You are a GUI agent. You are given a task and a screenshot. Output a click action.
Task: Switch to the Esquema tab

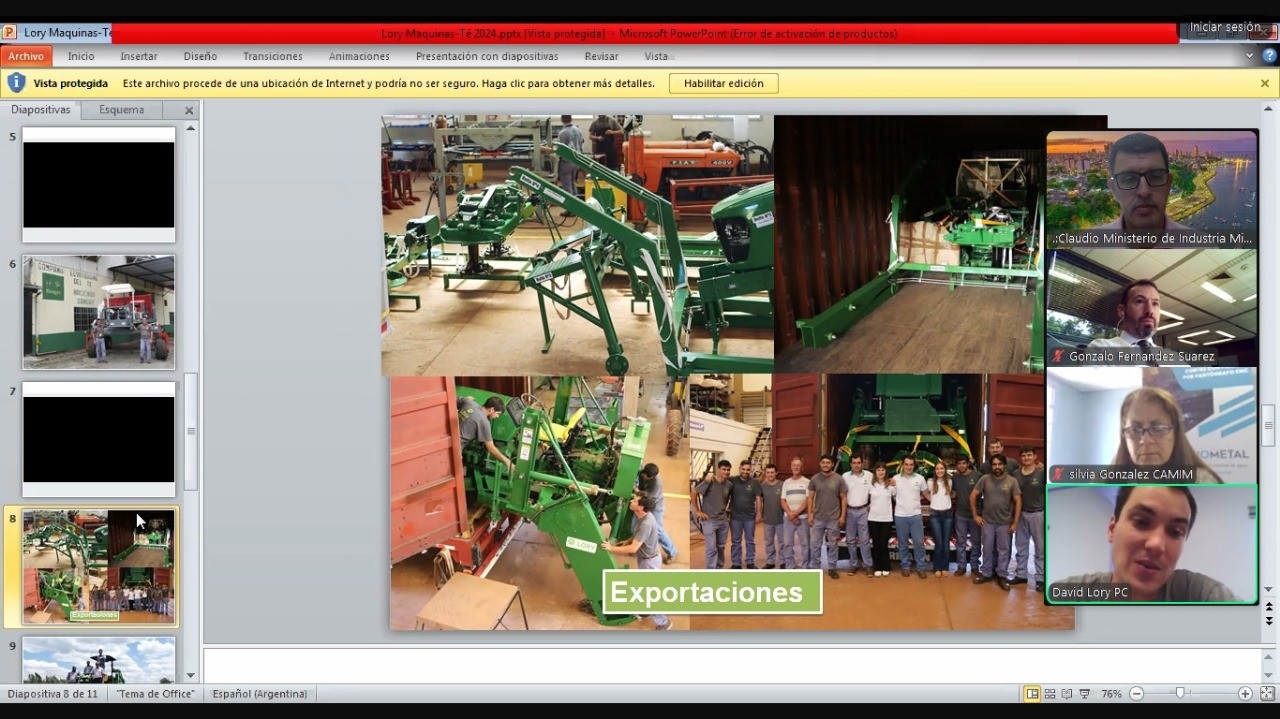point(121,110)
